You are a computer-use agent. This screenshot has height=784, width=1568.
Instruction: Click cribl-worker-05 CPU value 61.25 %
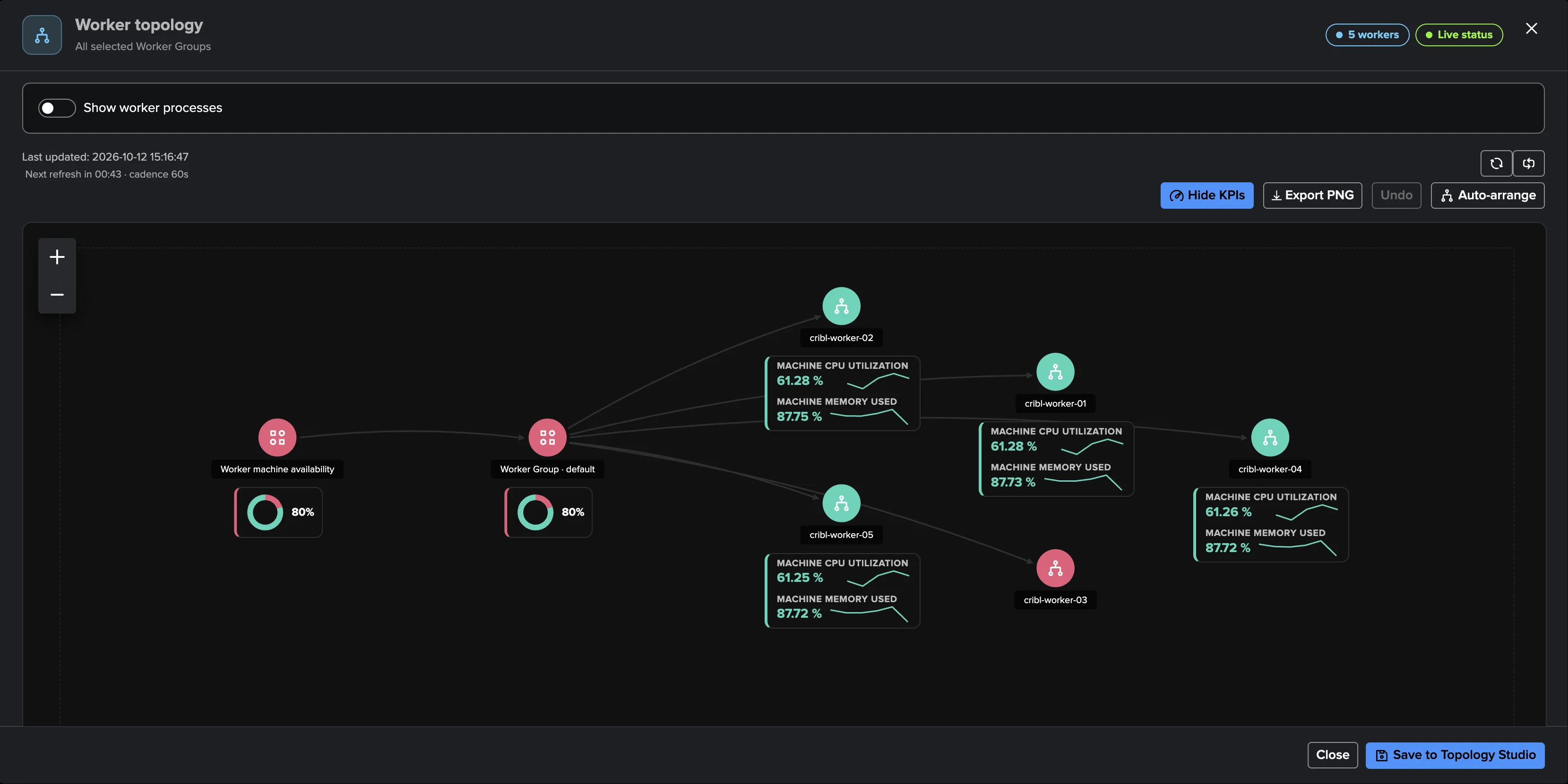[x=800, y=578]
